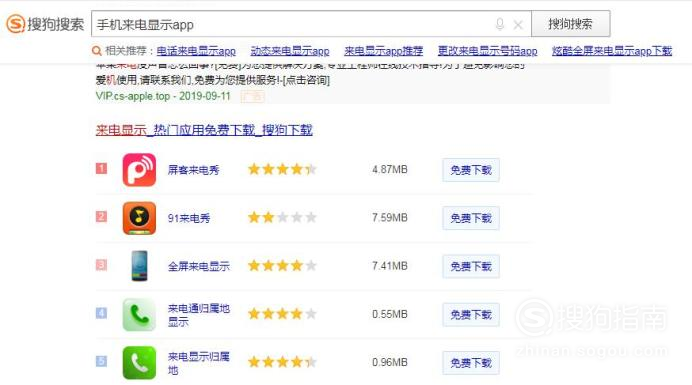Image resolution: width=692 pixels, height=385 pixels.
Task: Open the 91来电秀 app name link
Action: [x=189, y=218]
